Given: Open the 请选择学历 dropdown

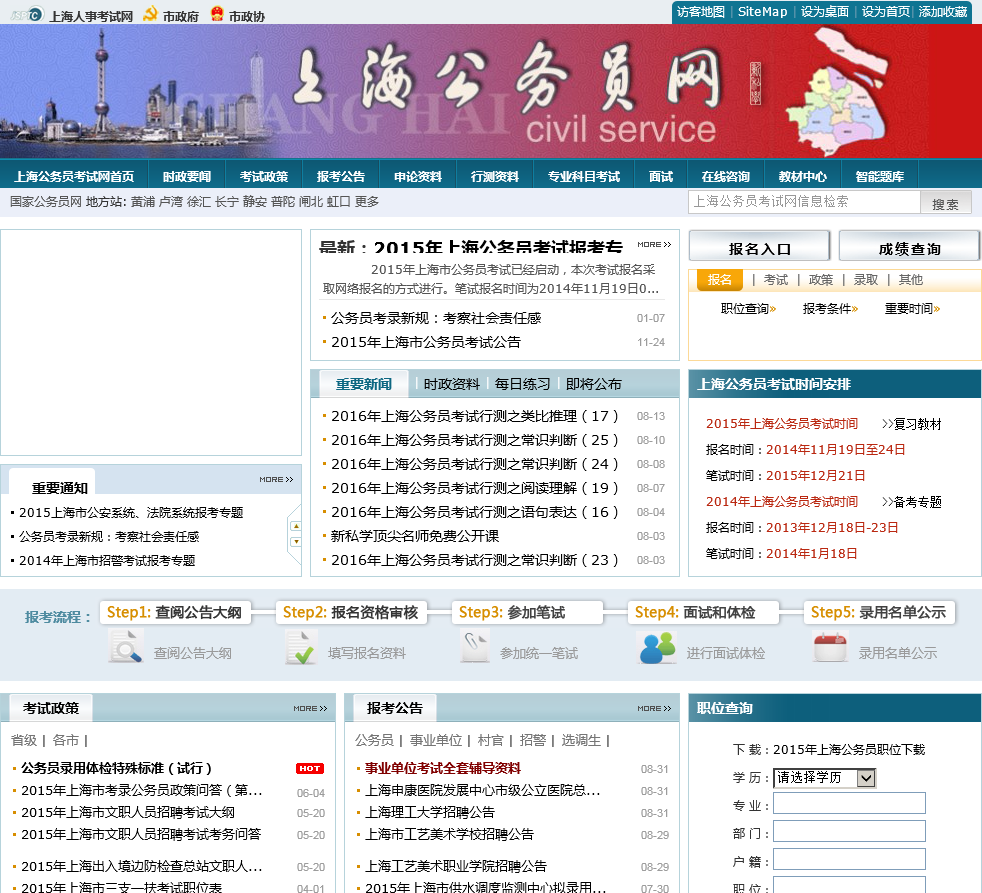Looking at the screenshot, I should [824, 778].
